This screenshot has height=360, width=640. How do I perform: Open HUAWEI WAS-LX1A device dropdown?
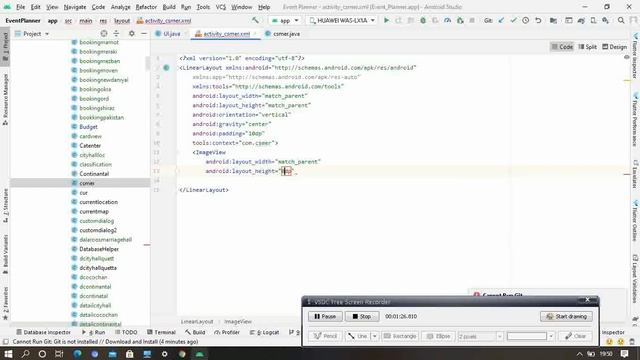[x=342, y=20]
